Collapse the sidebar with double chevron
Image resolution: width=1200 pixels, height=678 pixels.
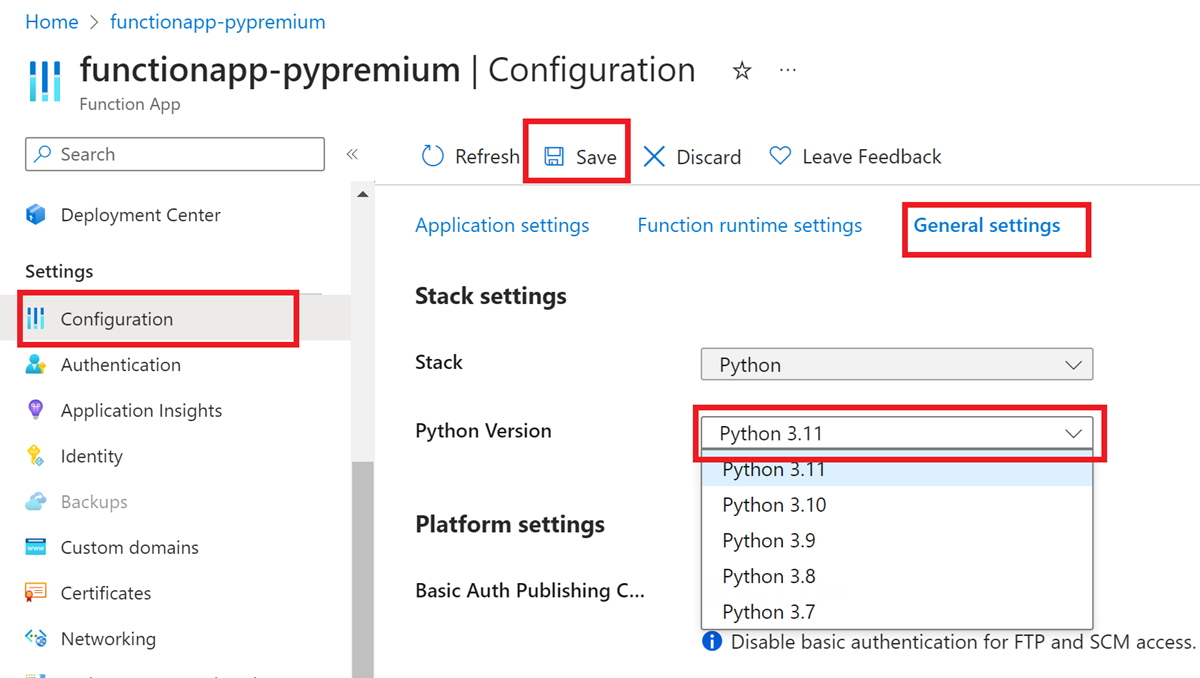coord(352,154)
